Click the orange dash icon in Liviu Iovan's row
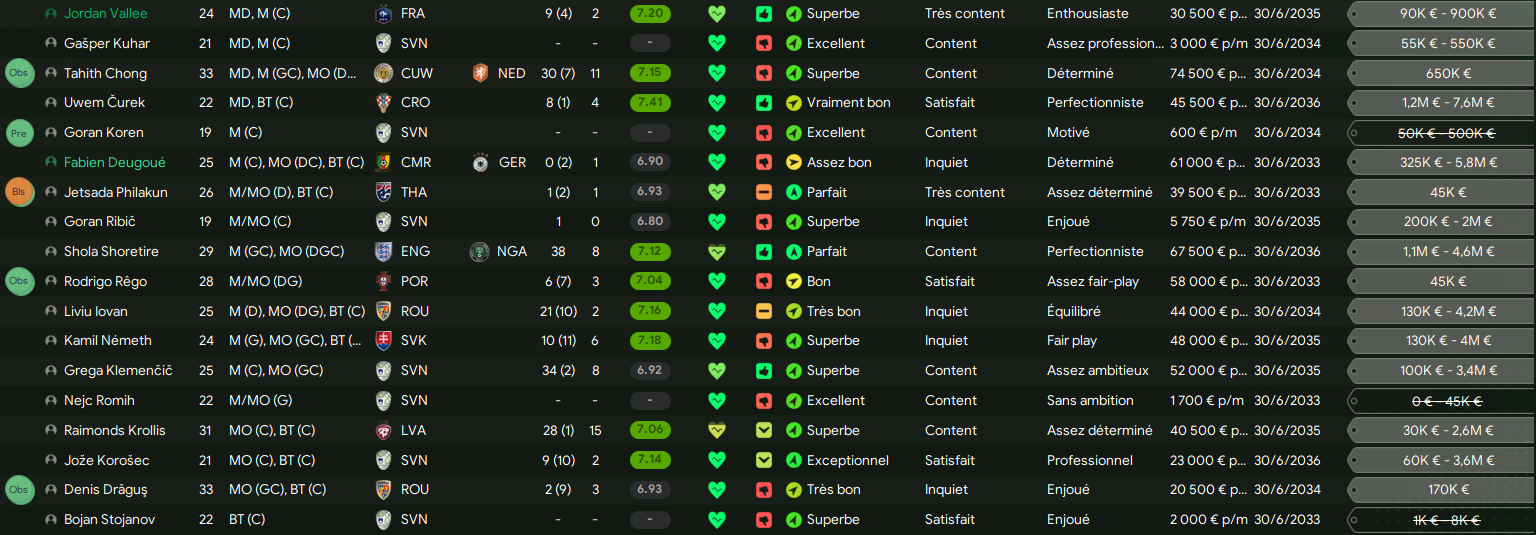 pyautogui.click(x=764, y=312)
